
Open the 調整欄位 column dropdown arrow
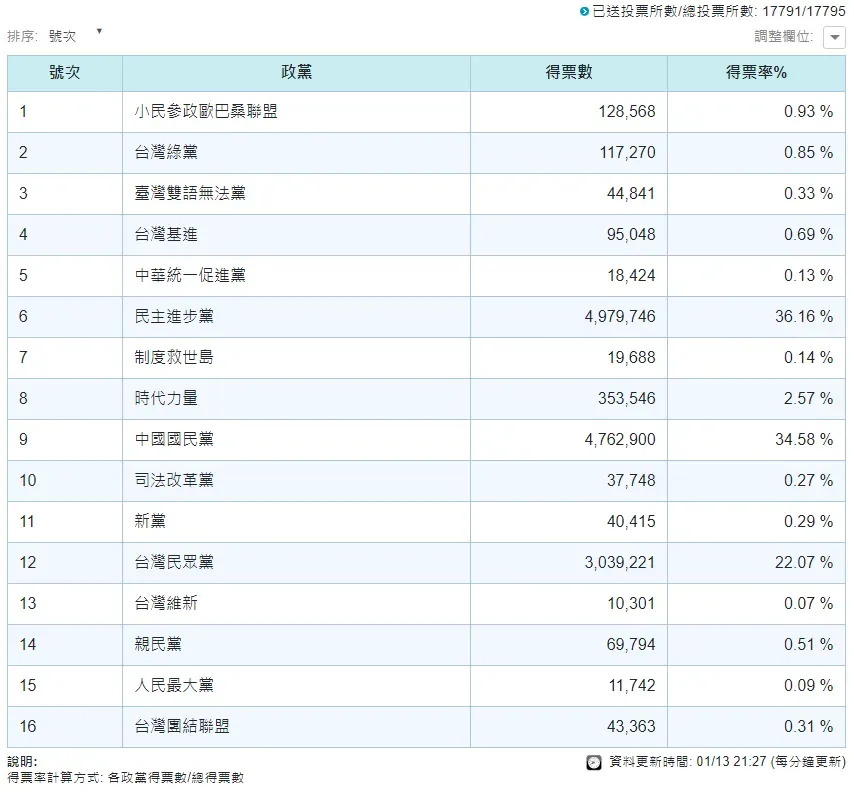point(834,38)
